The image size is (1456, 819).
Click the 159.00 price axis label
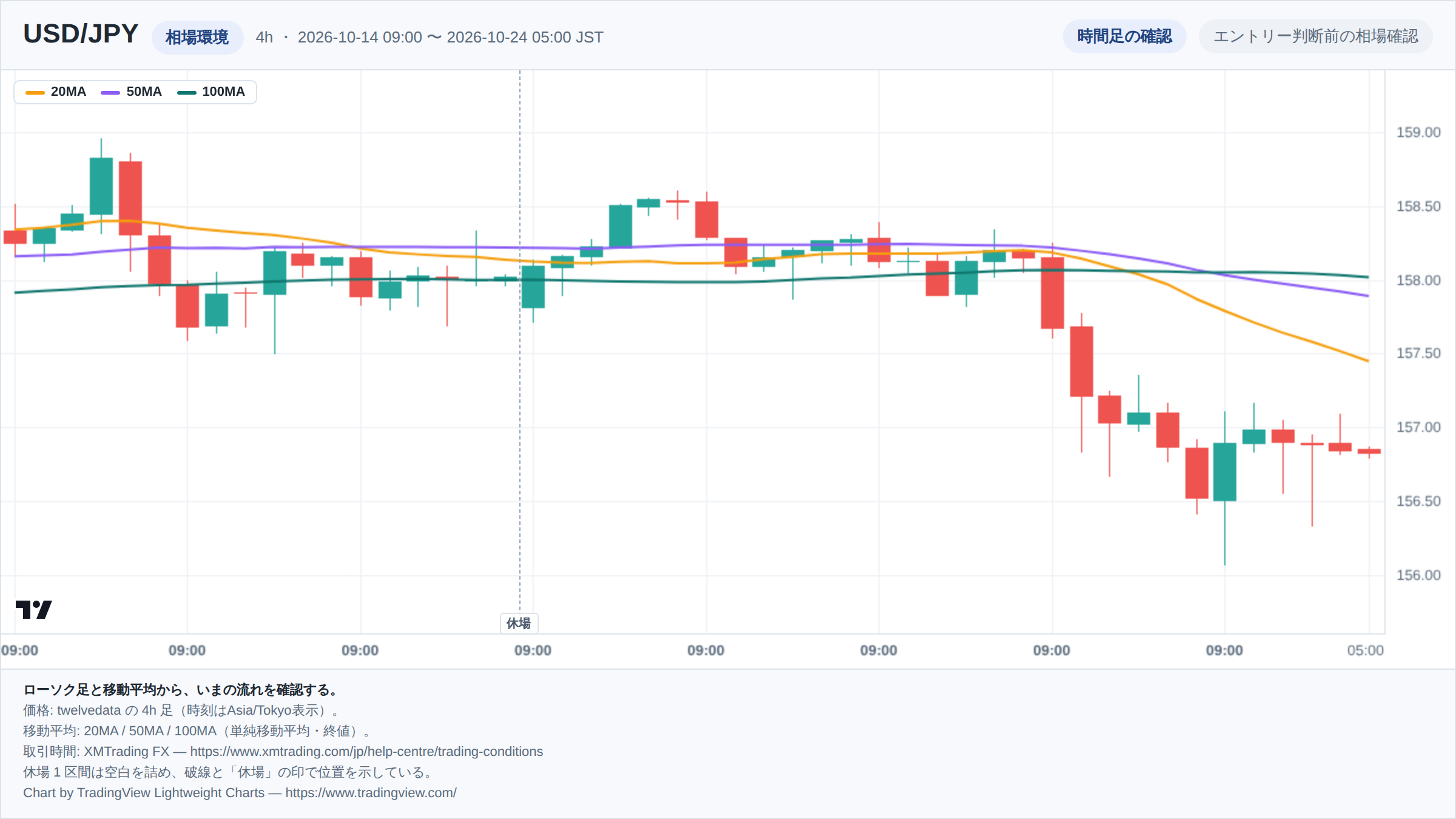[x=1418, y=132]
